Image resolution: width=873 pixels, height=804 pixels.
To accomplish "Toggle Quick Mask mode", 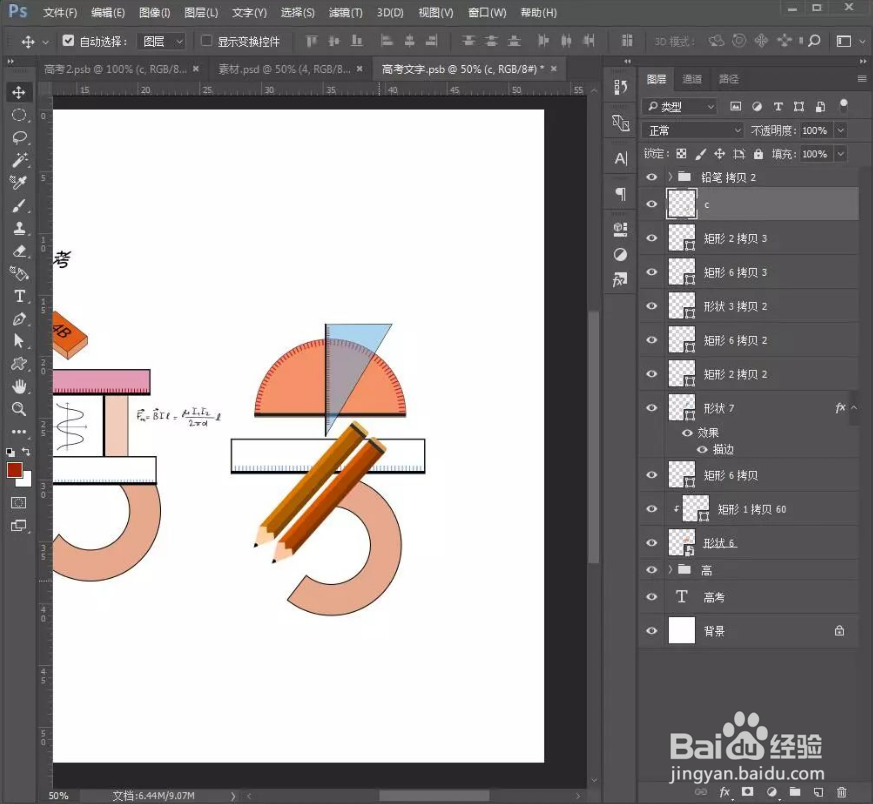I will (18, 503).
